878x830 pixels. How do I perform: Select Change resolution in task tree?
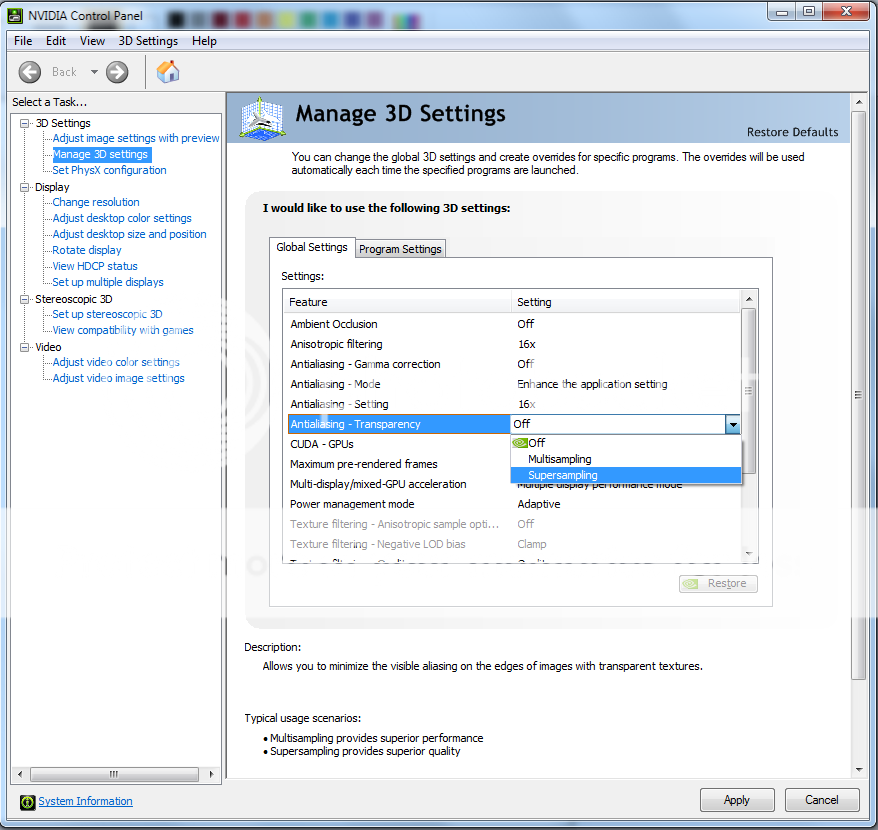[x=96, y=202]
